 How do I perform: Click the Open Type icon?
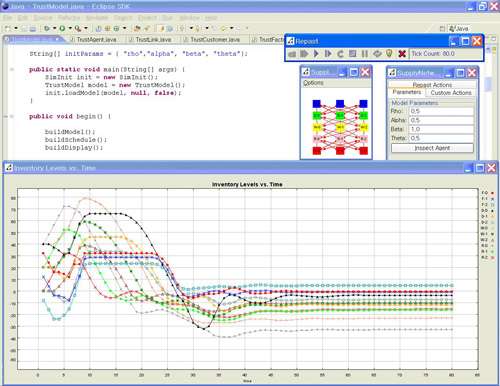click(x=137, y=28)
